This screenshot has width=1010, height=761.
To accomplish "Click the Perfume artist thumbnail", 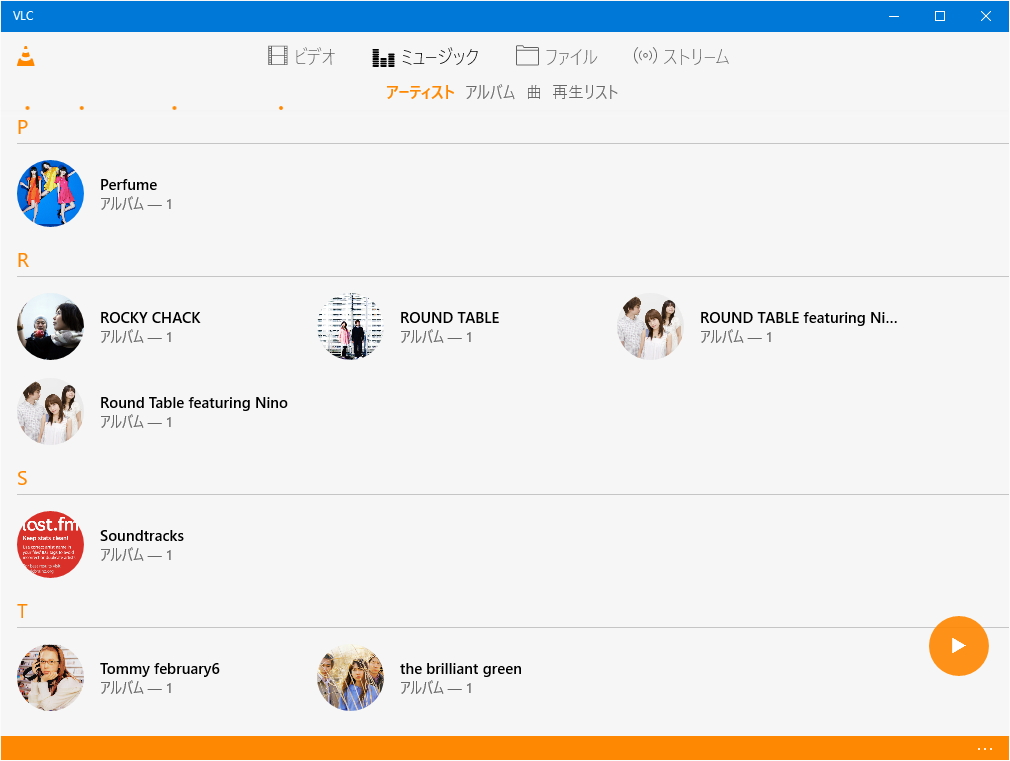I will click(x=50, y=193).
